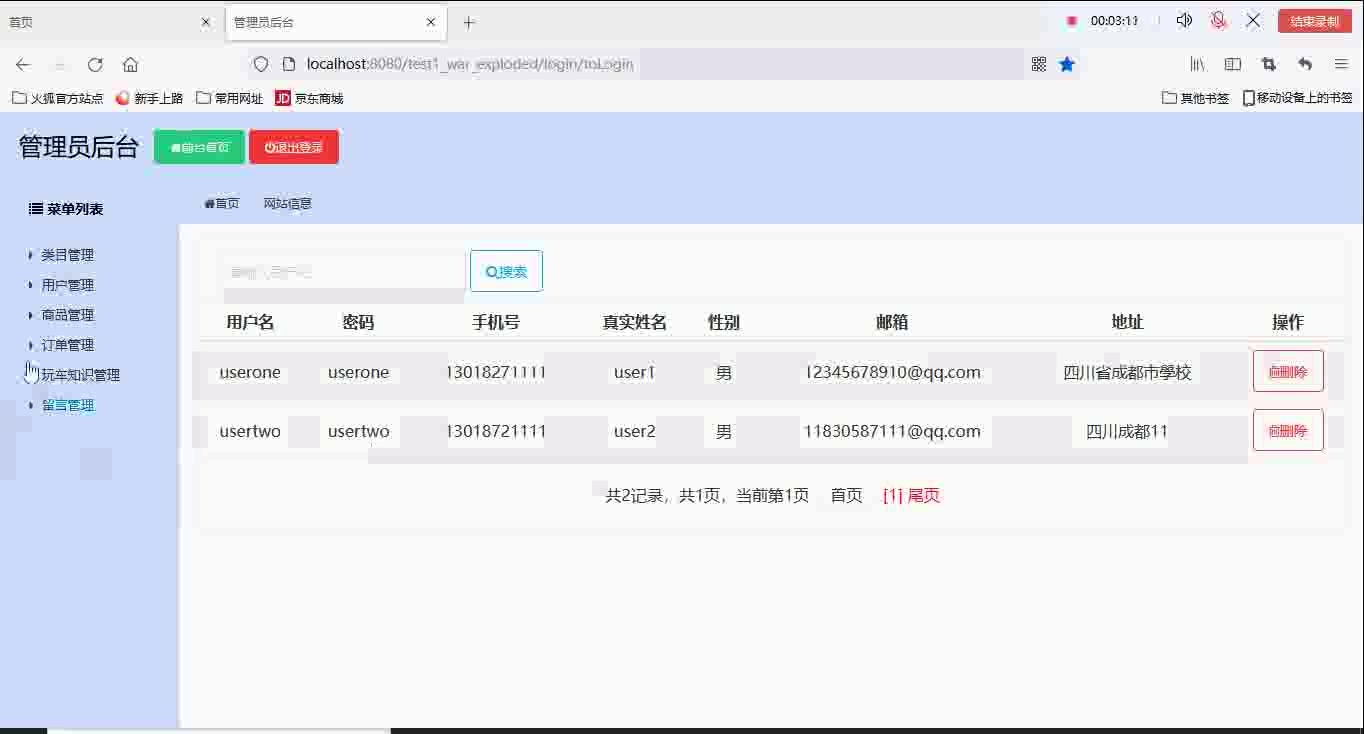Click 首页 breadcrumb link
This screenshot has width=1364, height=734.
222,203
